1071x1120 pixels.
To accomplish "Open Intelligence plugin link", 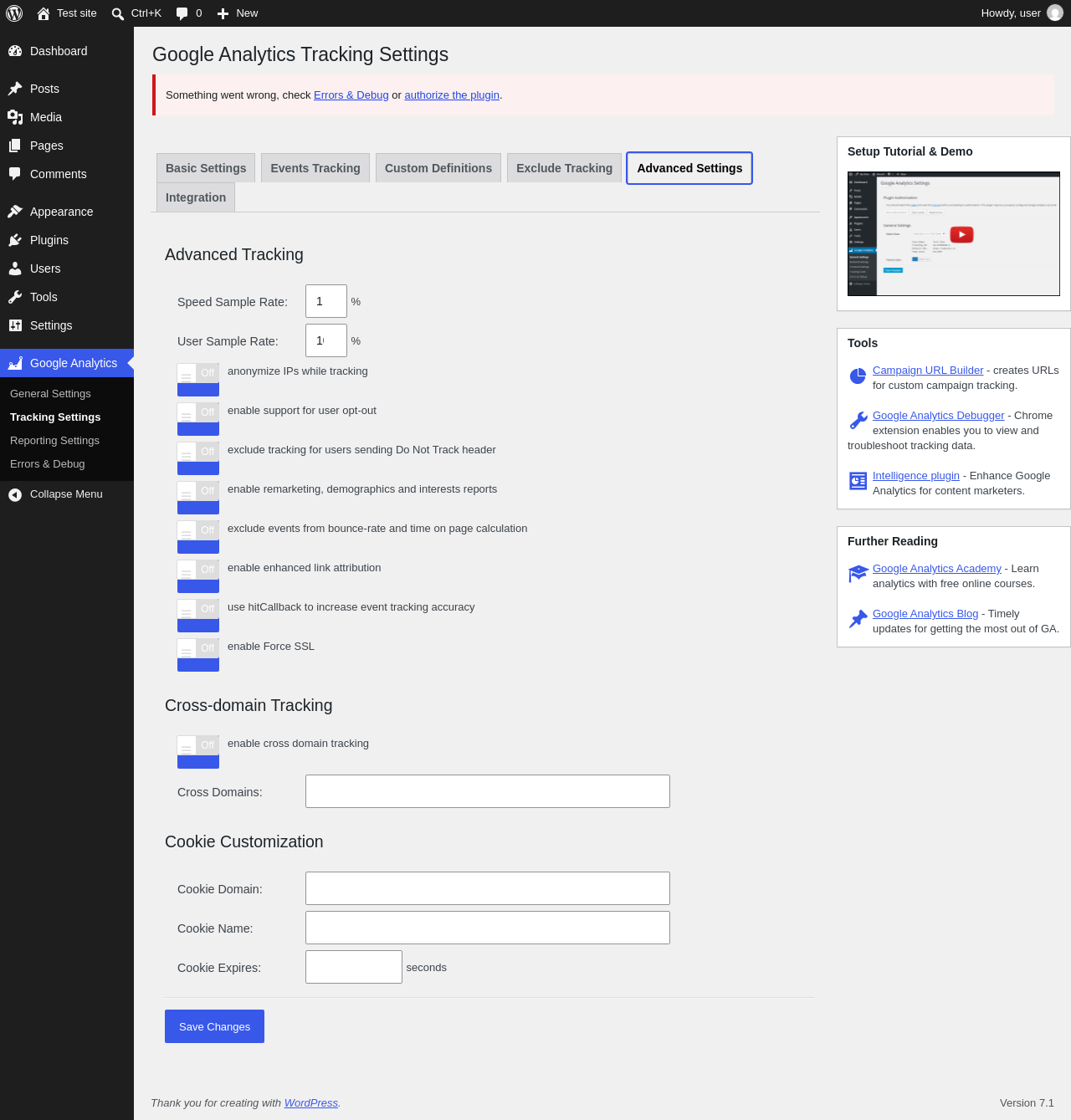I will click(x=916, y=476).
